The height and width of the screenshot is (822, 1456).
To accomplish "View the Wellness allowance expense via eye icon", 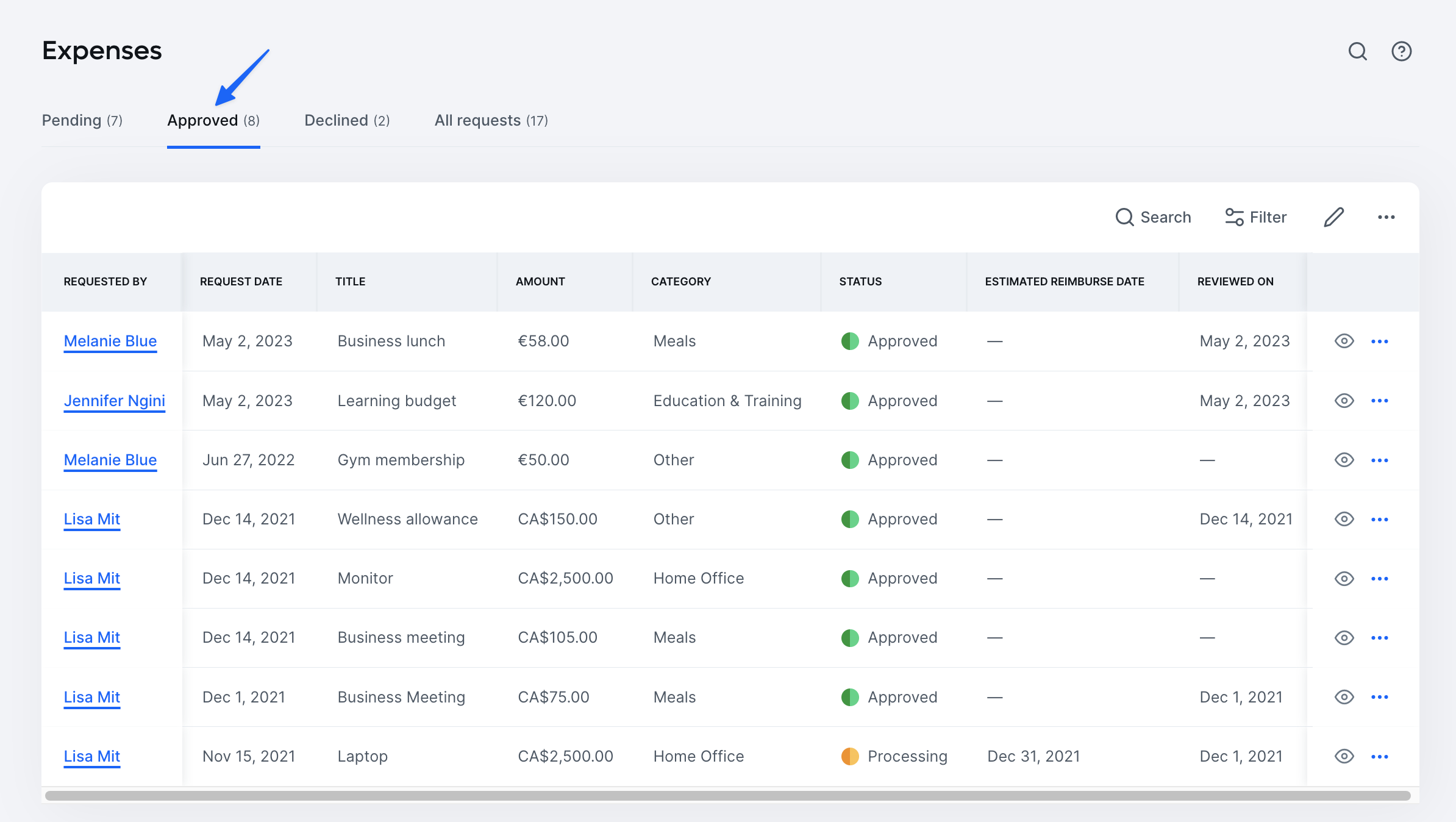I will coord(1344,519).
